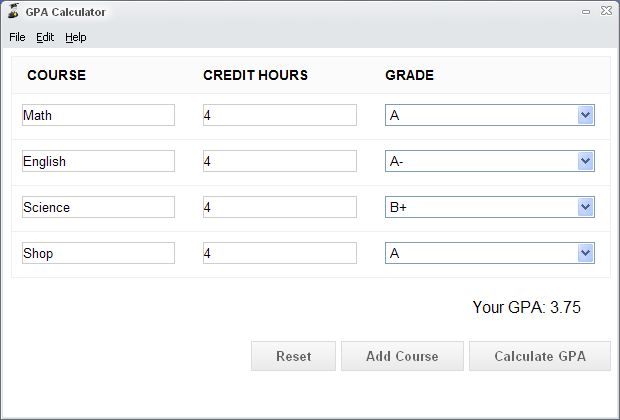Click the credit hours field for Math
This screenshot has width=620, height=420.
pos(279,115)
